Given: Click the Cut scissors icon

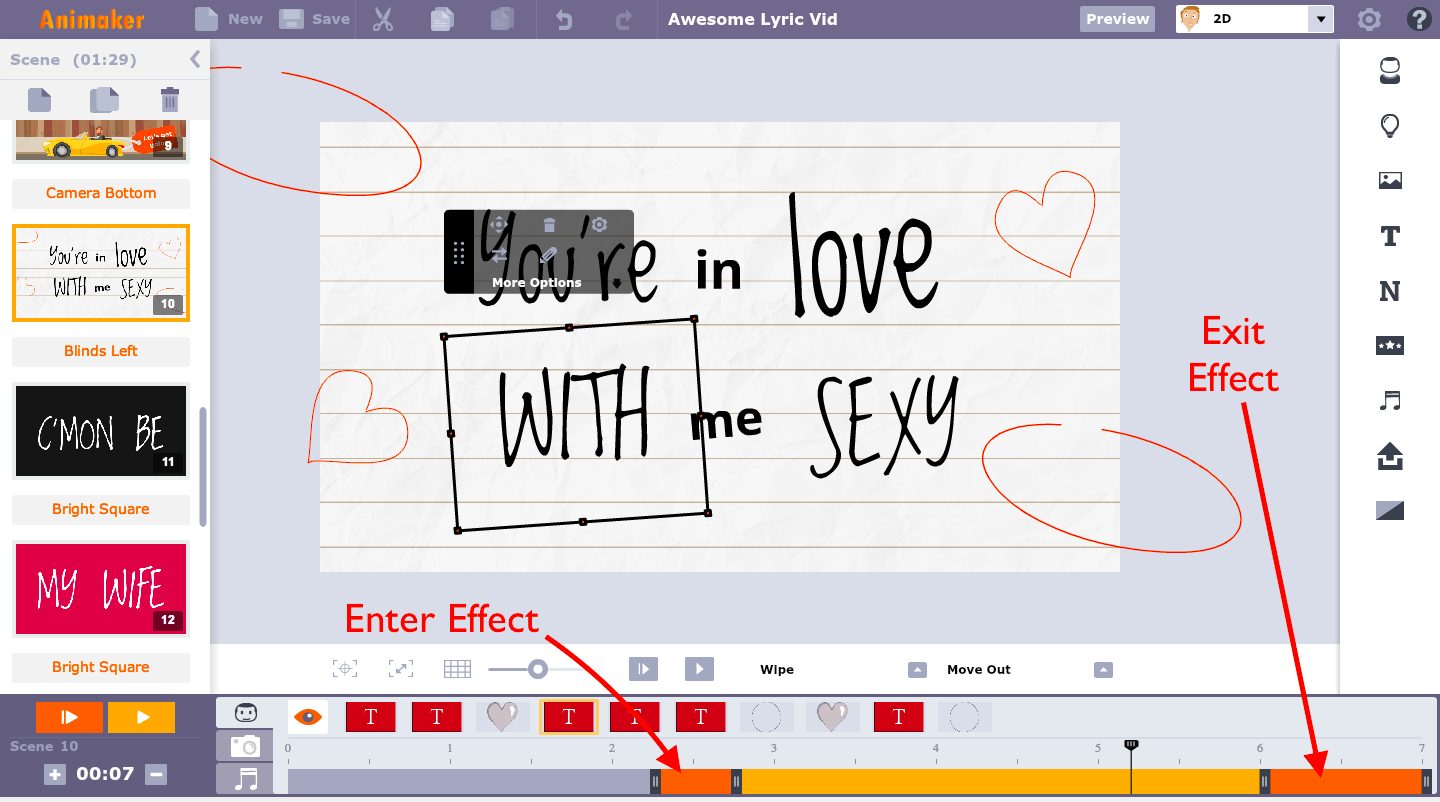Looking at the screenshot, I should point(383,19).
